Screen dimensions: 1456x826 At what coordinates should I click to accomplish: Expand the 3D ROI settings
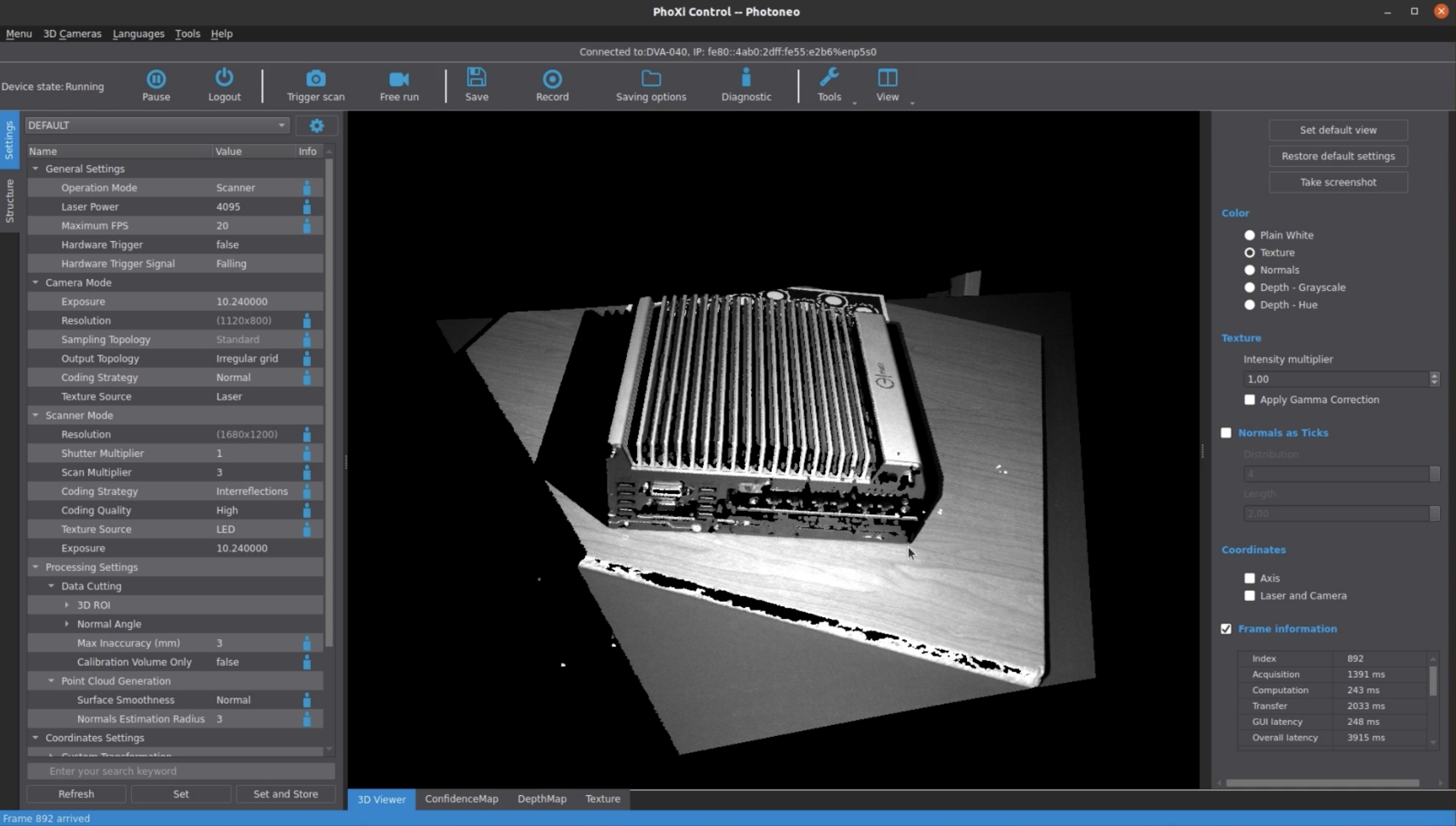[x=68, y=605]
